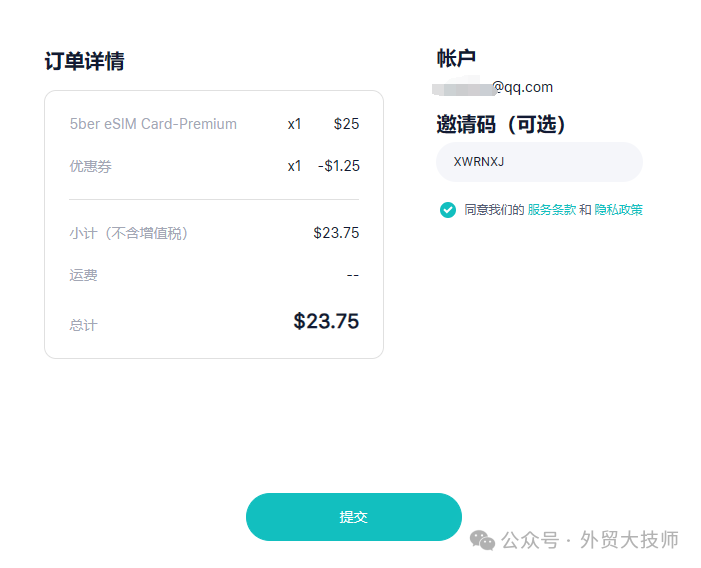The width and height of the screenshot is (701, 568).
Task: Click the 公众号 · 外贸大技师 watermark text
Action: point(590,540)
